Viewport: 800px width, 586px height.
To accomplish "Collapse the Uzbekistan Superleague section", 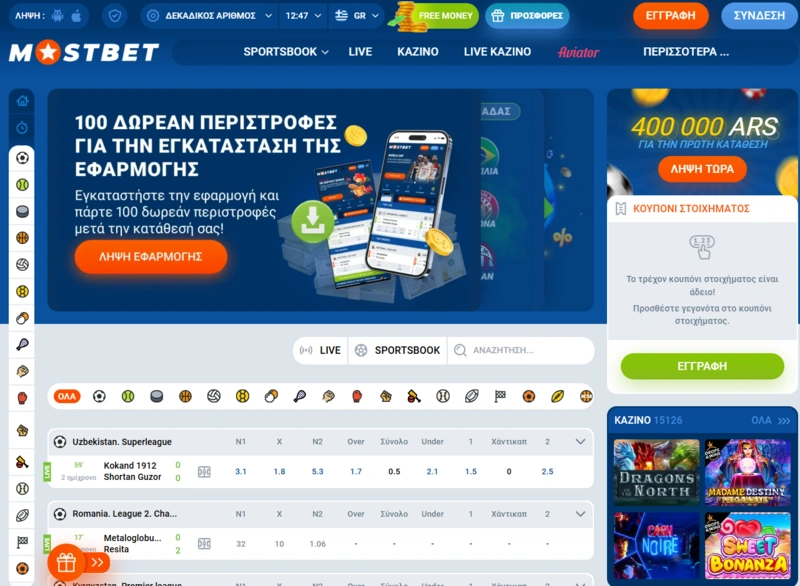I will (x=580, y=442).
